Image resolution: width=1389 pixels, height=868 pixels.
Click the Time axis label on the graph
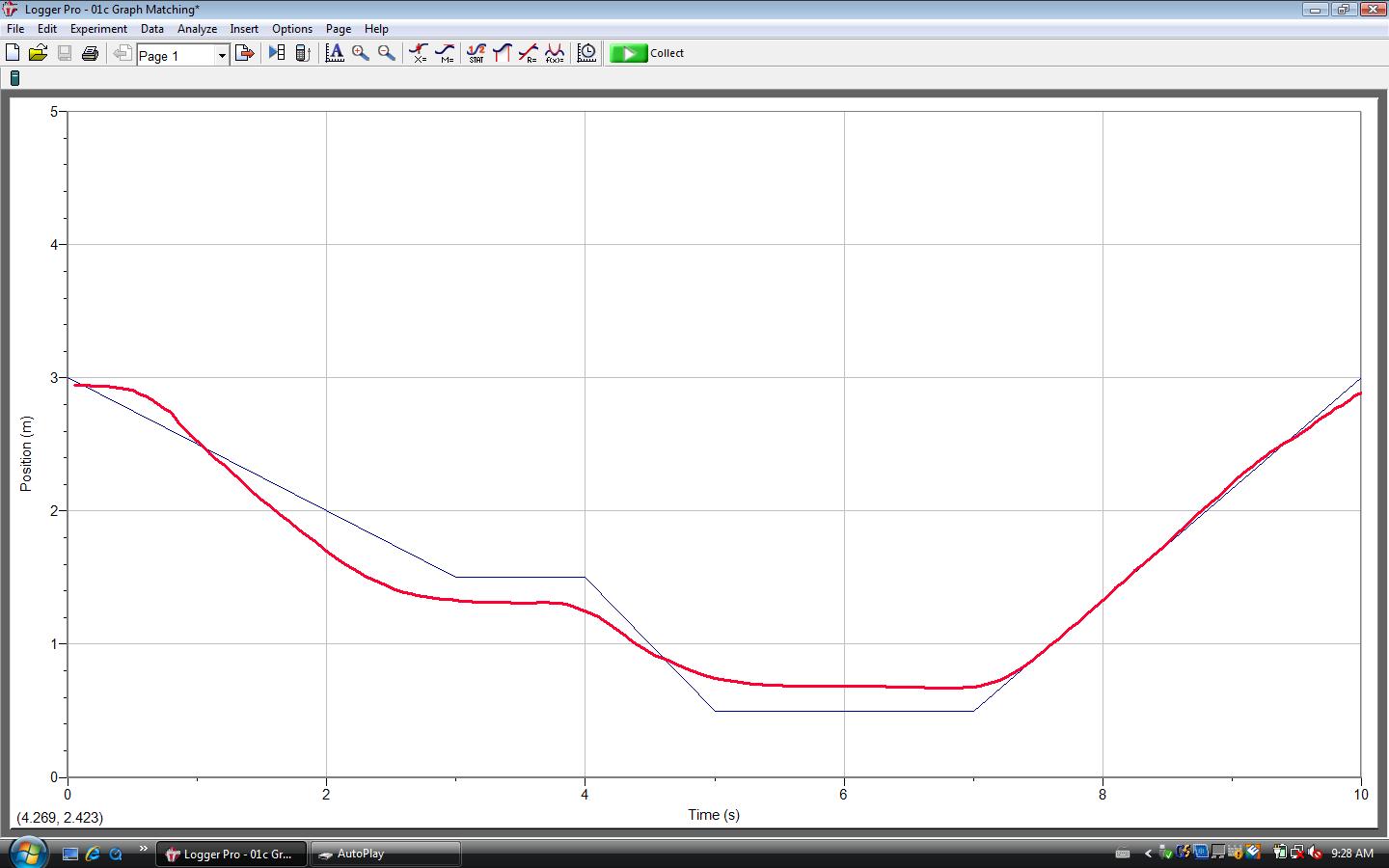[x=713, y=815]
